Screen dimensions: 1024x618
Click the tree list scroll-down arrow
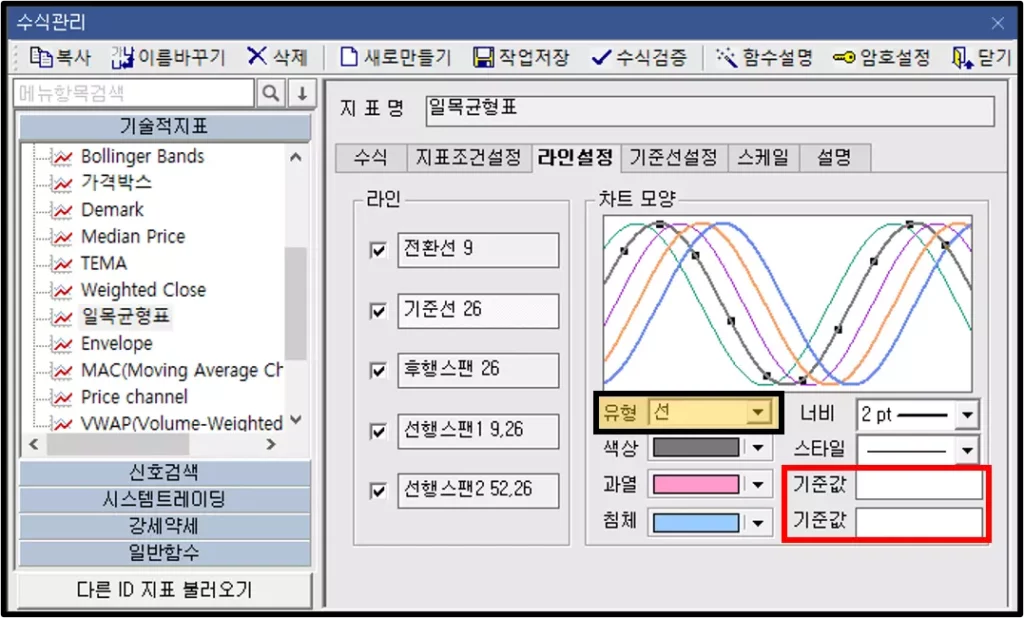tap(296, 420)
